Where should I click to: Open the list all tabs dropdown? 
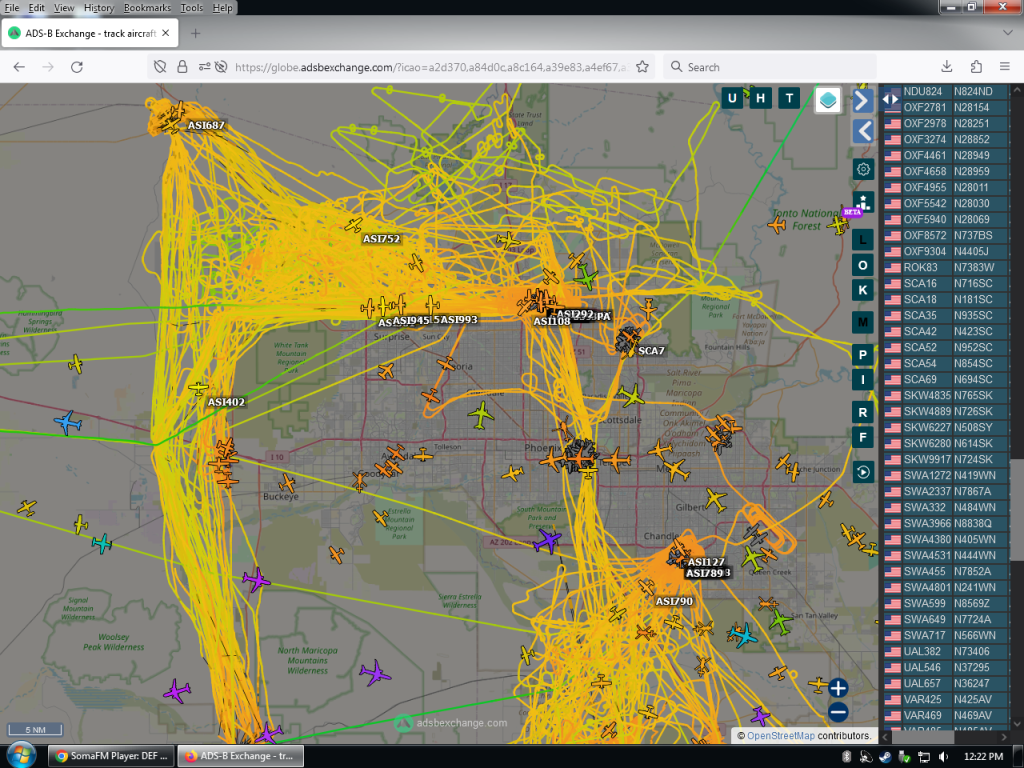click(x=1007, y=33)
